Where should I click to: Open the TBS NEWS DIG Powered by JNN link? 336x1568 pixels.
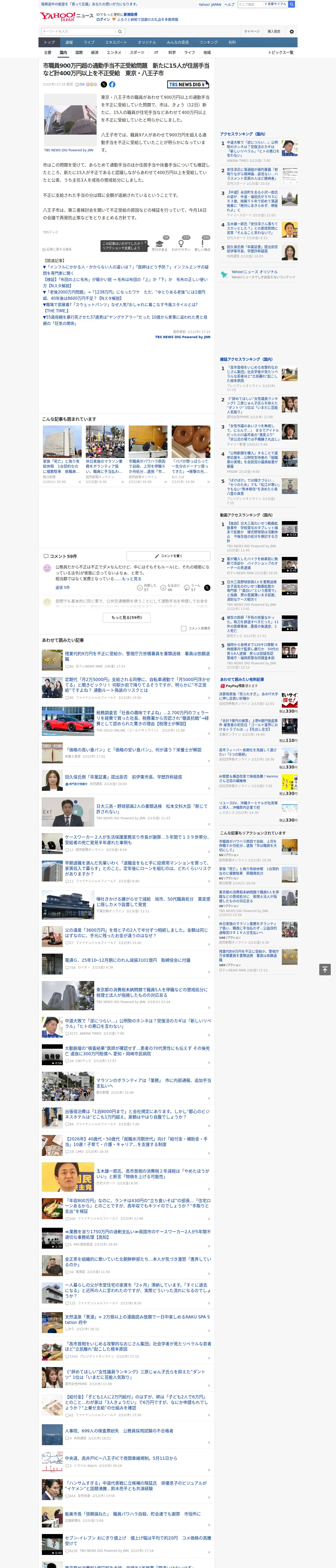tap(182, 337)
